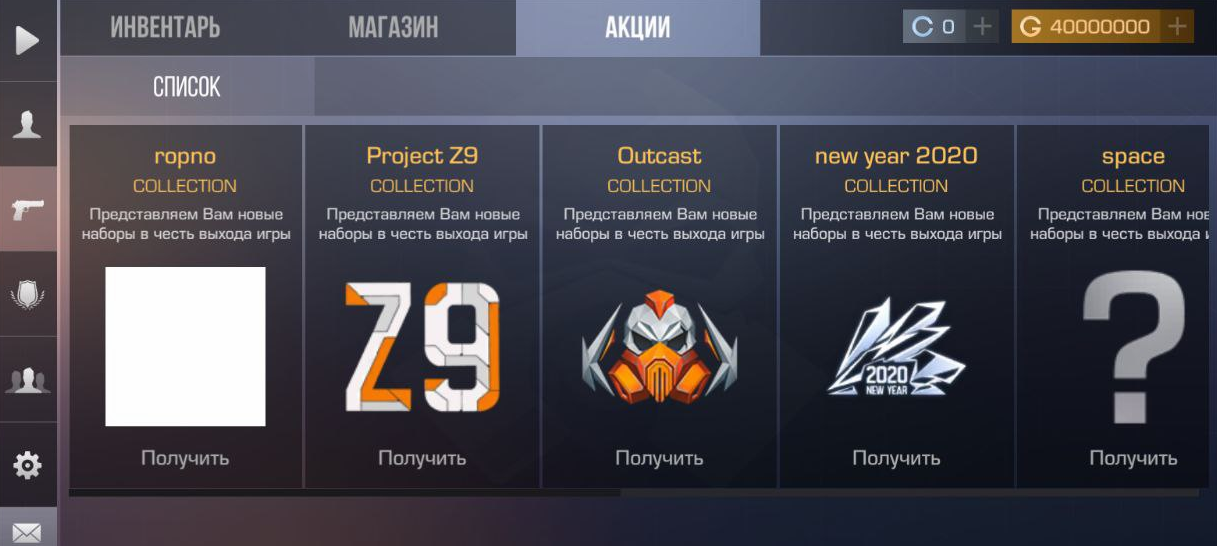
Task: Click Получить under ropno collection
Action: point(185,458)
